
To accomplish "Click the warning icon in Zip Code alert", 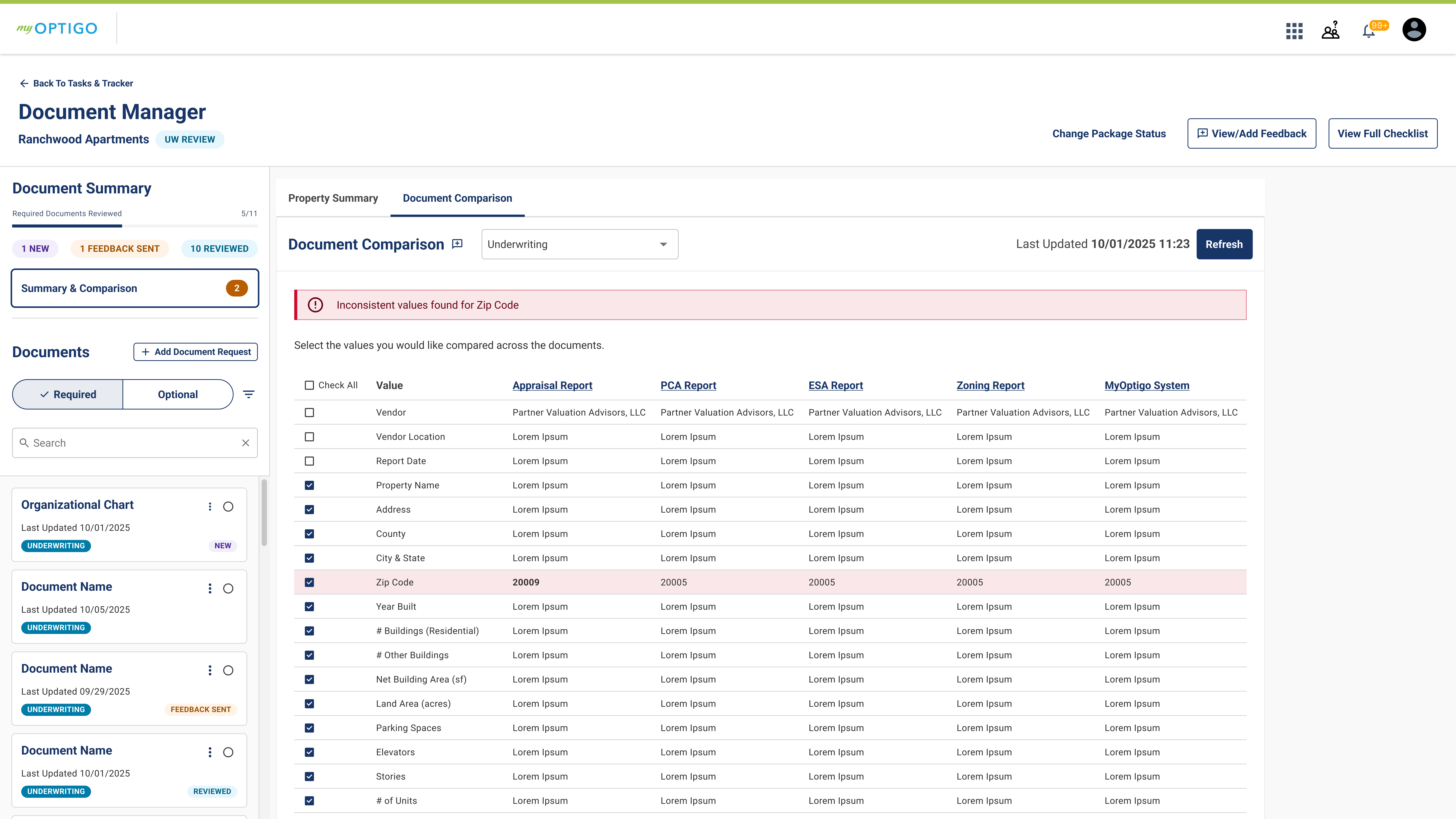I will pyautogui.click(x=315, y=305).
